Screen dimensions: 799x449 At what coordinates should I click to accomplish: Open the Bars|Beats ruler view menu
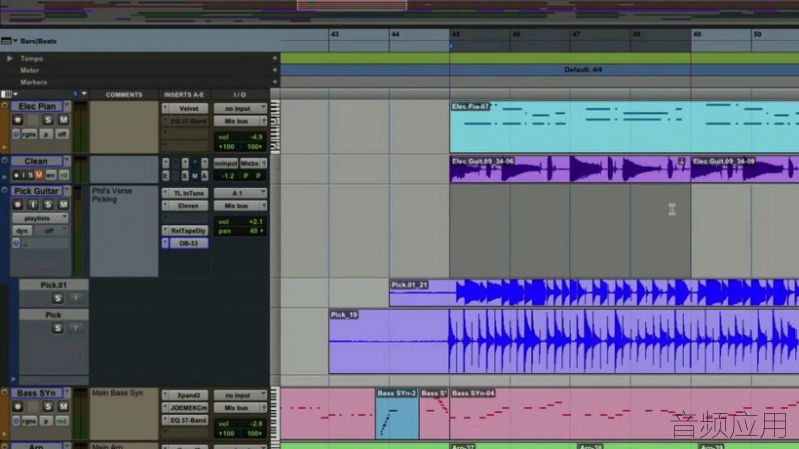coord(9,41)
